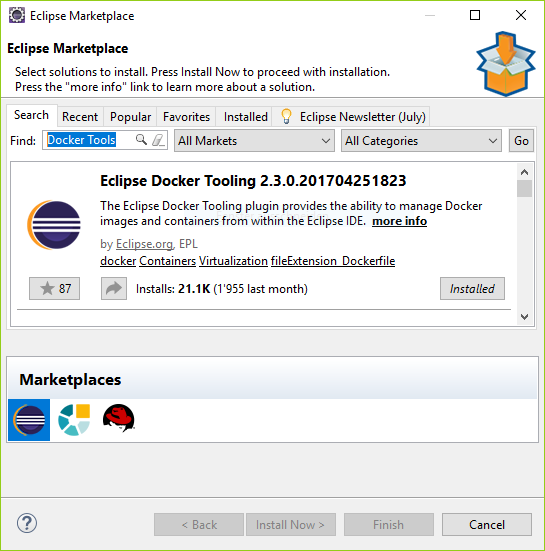Clear search with the eraser icon
The height and width of the screenshot is (551, 545).
[x=158, y=140]
